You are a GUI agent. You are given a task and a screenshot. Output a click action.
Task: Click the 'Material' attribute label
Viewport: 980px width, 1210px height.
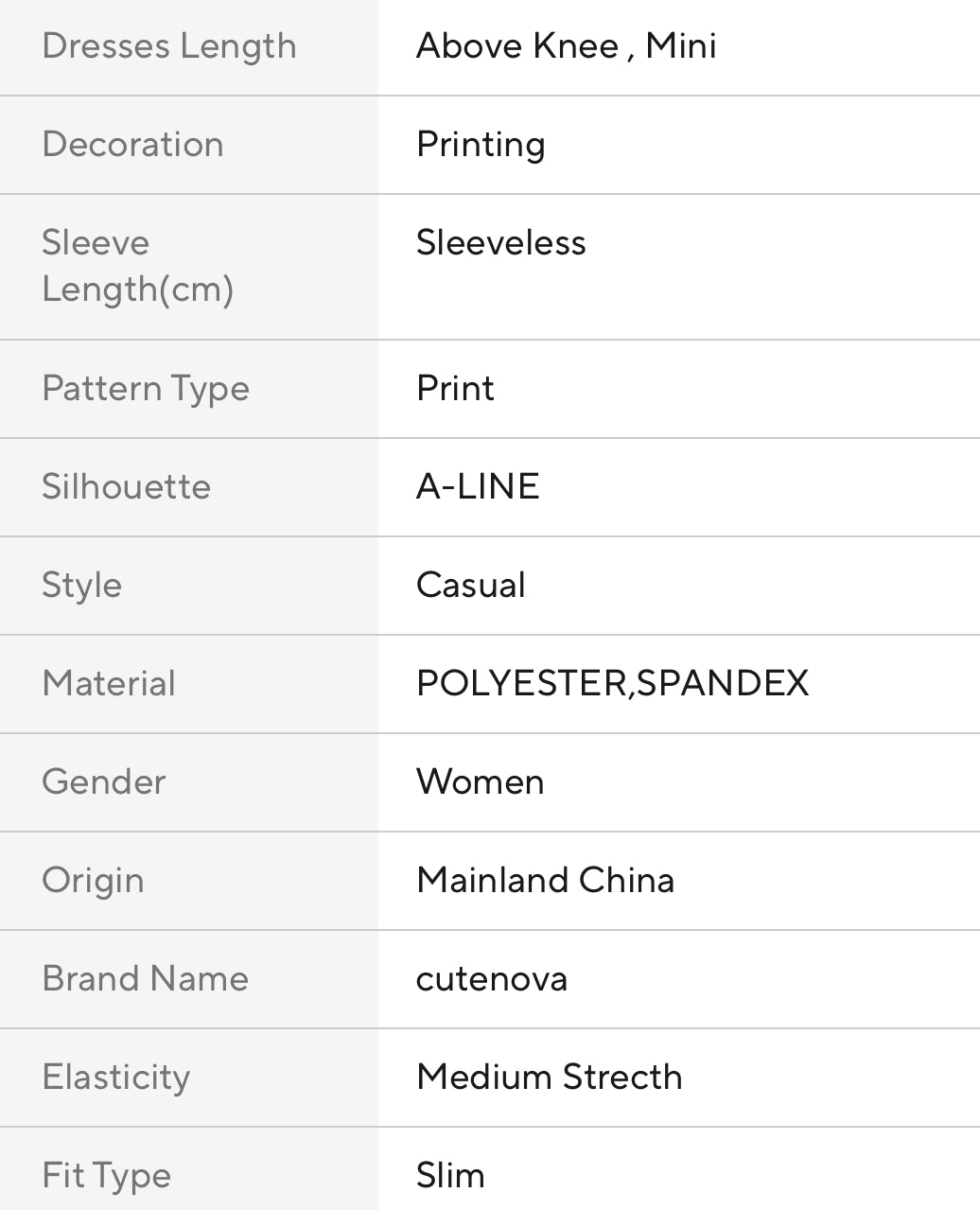click(x=109, y=684)
